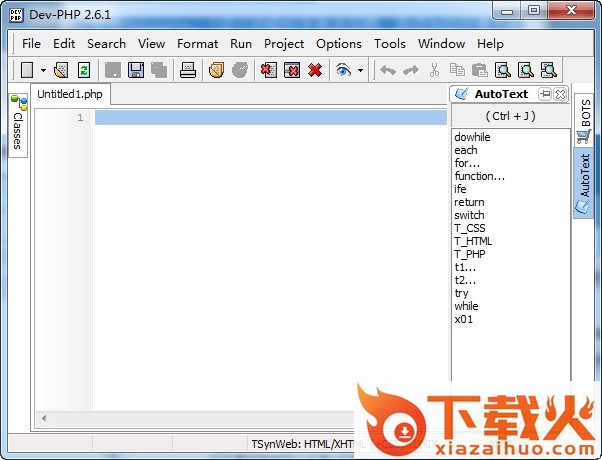The width and height of the screenshot is (602, 460).
Task: Click the Find magnifier icon
Action: tap(503, 70)
